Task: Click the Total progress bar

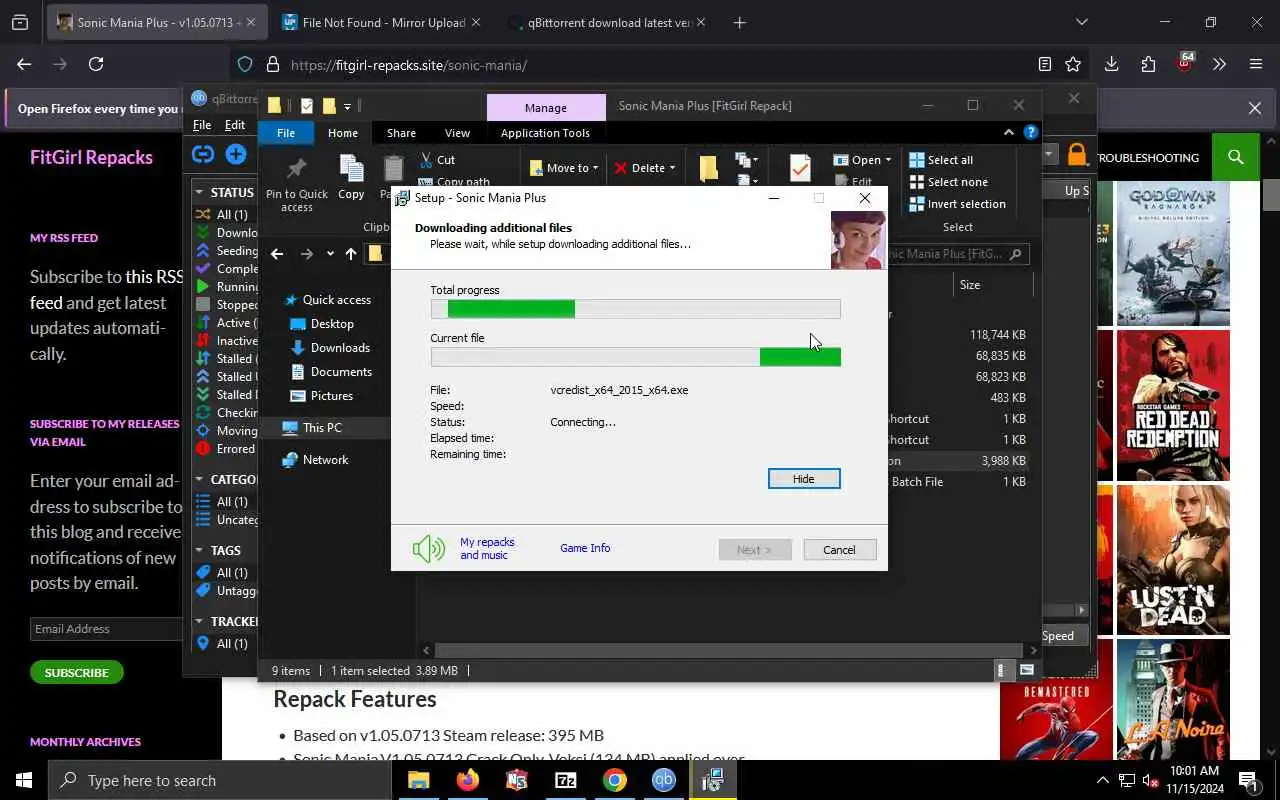Action: pyautogui.click(x=635, y=309)
